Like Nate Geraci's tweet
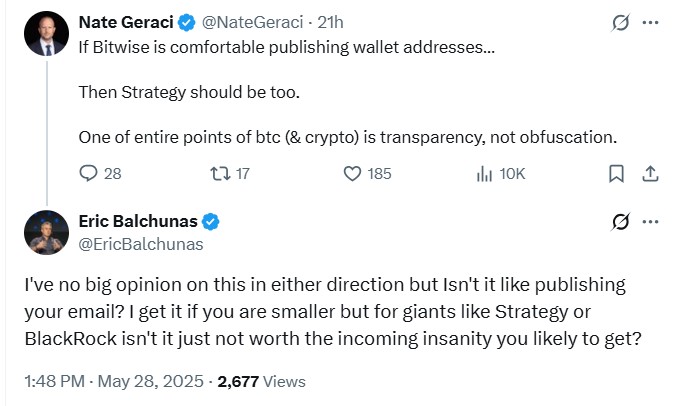The height and width of the screenshot is (406, 679). pos(352,174)
